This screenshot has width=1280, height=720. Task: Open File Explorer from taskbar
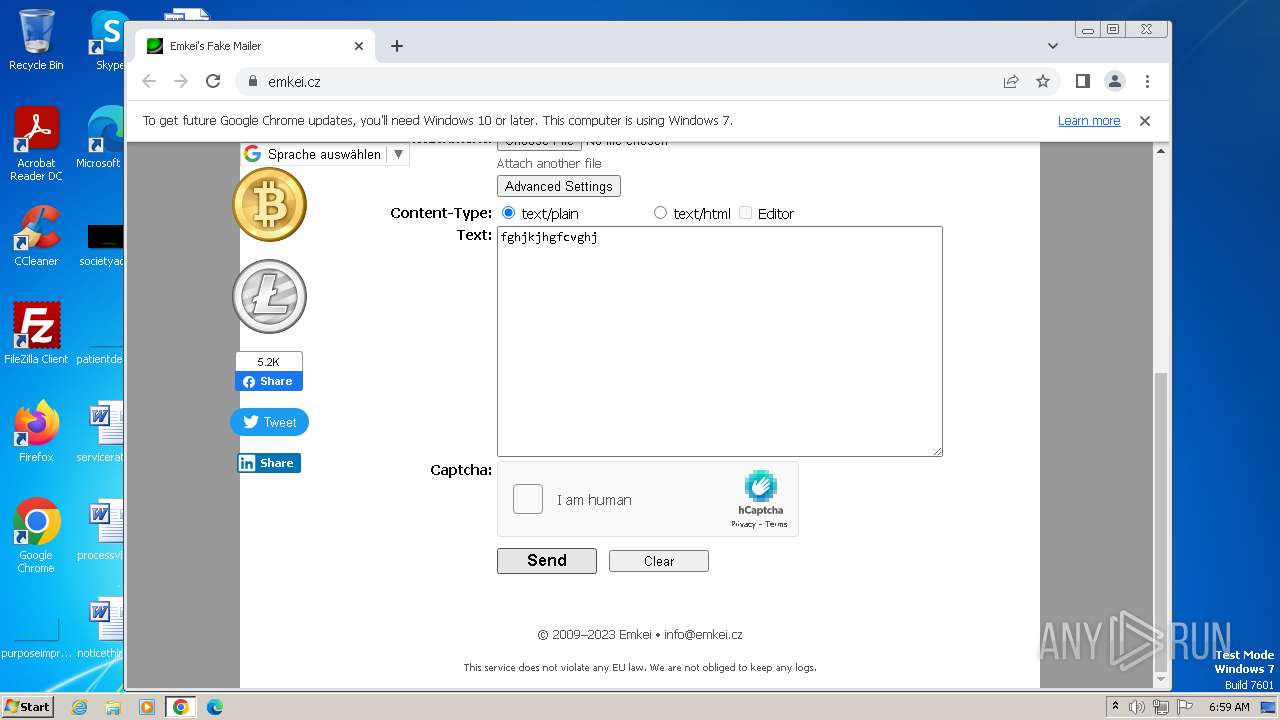pos(113,707)
